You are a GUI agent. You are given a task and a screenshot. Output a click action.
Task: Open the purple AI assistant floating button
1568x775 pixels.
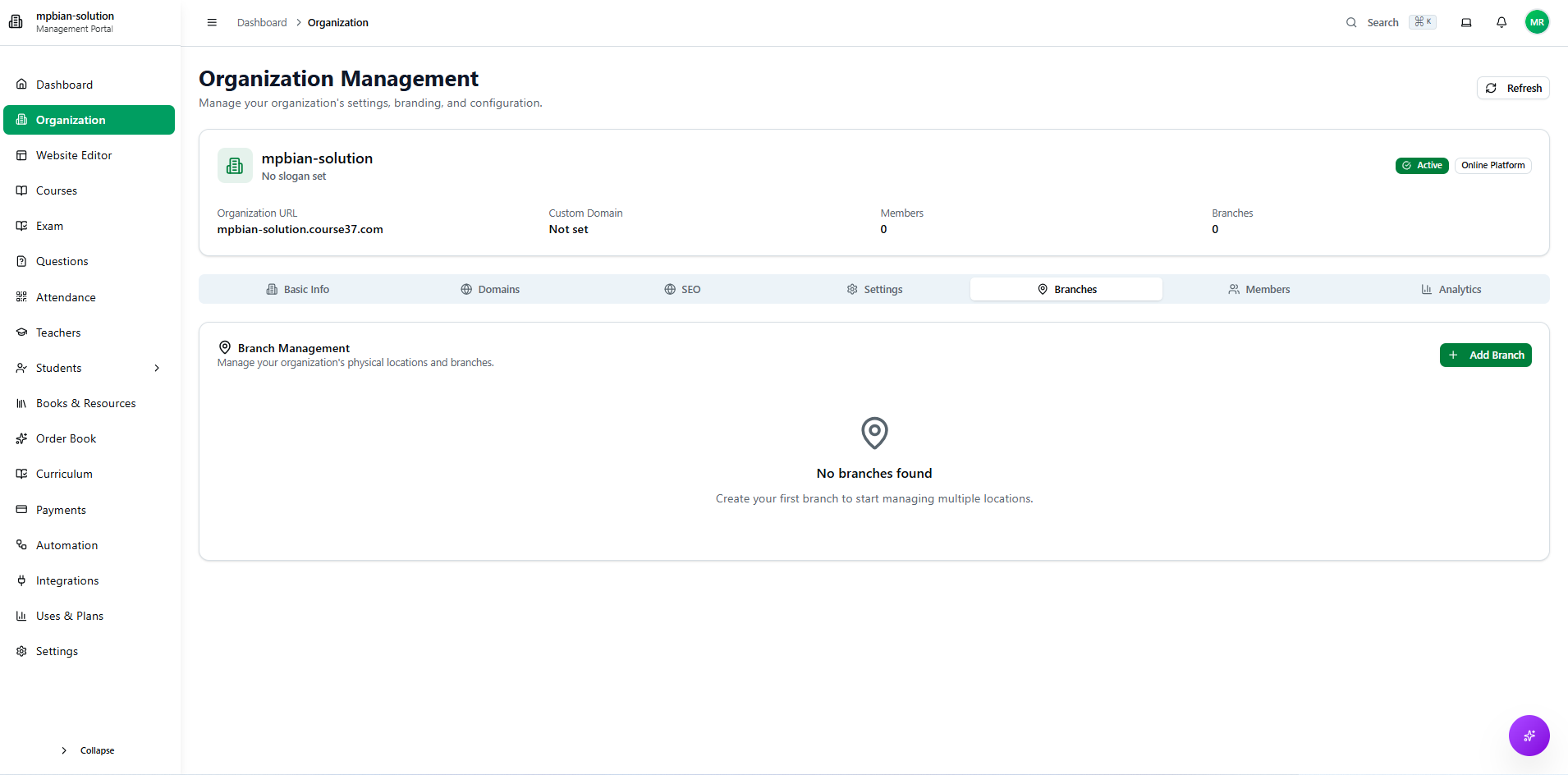click(1529, 736)
